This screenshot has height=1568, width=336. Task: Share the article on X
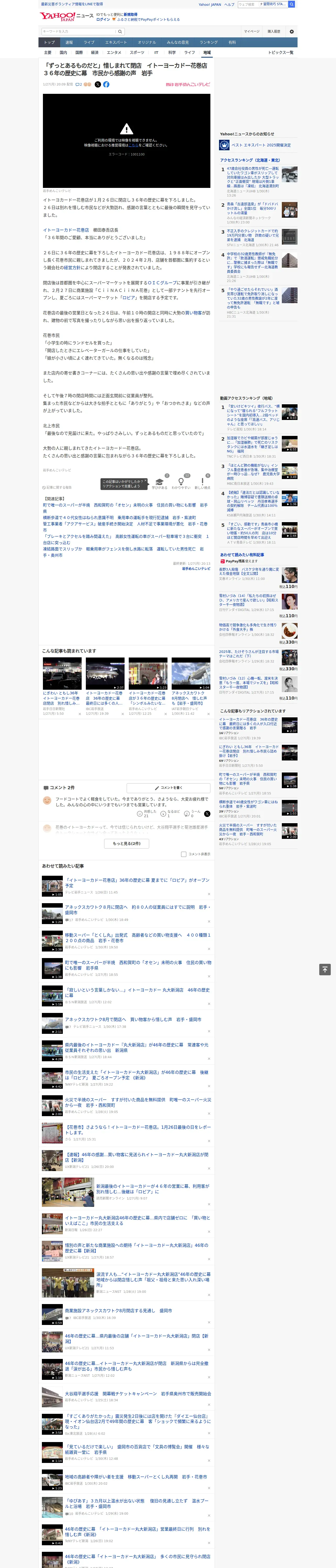[x=98, y=85]
